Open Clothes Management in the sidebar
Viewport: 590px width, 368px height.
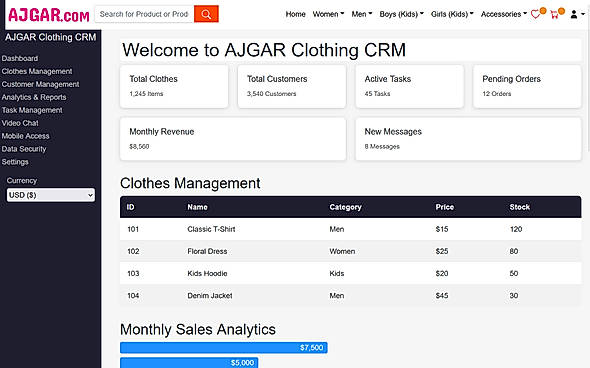[x=37, y=71]
